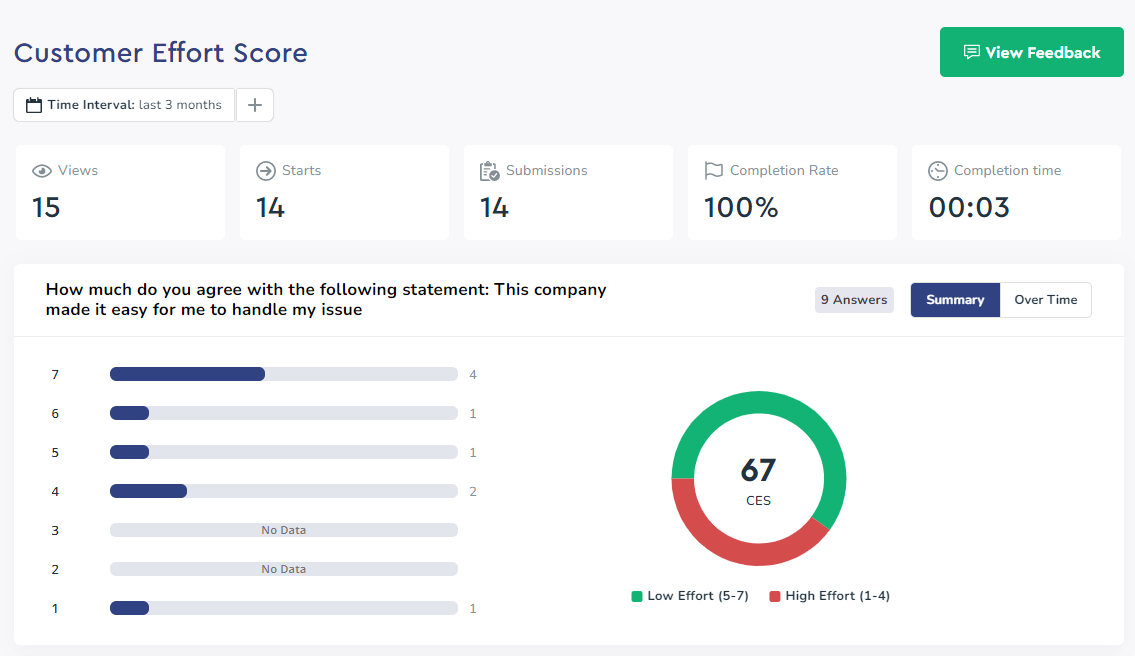
Task: Click the plus icon to add filter
Action: pos(254,105)
